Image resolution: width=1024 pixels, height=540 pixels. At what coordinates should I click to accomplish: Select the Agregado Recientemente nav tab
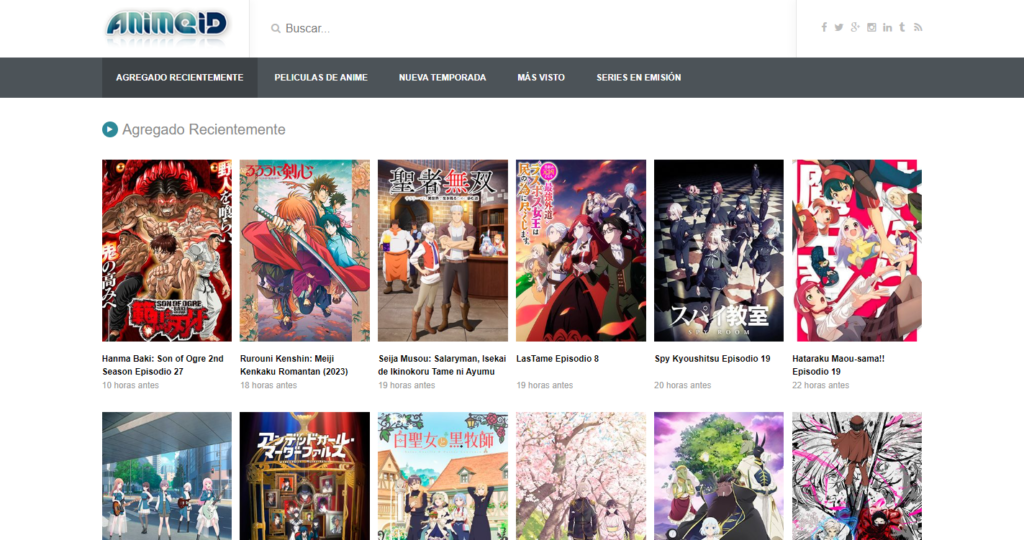click(180, 78)
